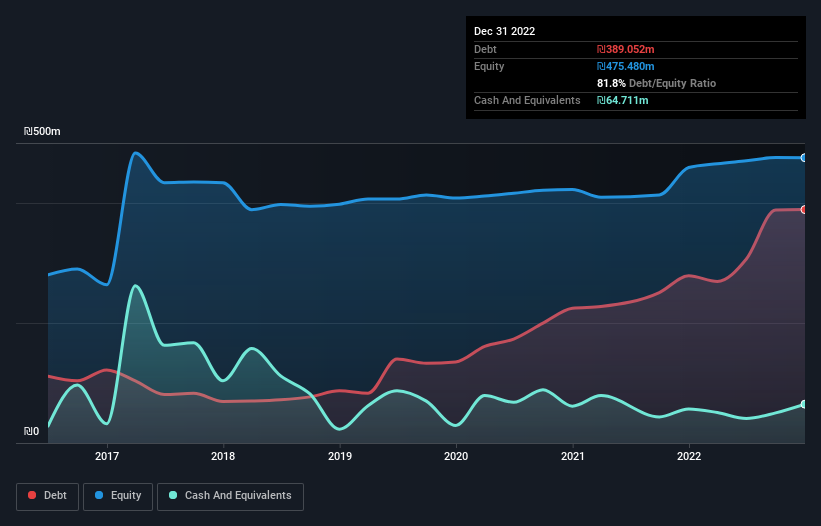Toggle the Debt legend button
The width and height of the screenshot is (821, 526).
point(47,496)
